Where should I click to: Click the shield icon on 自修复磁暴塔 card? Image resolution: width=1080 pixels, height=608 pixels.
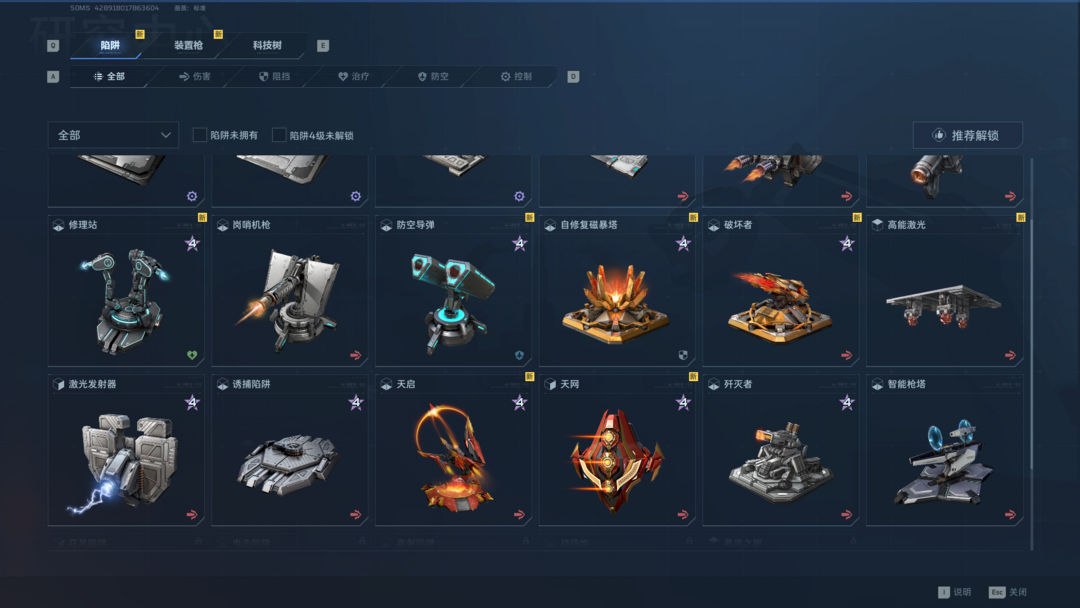coord(683,355)
